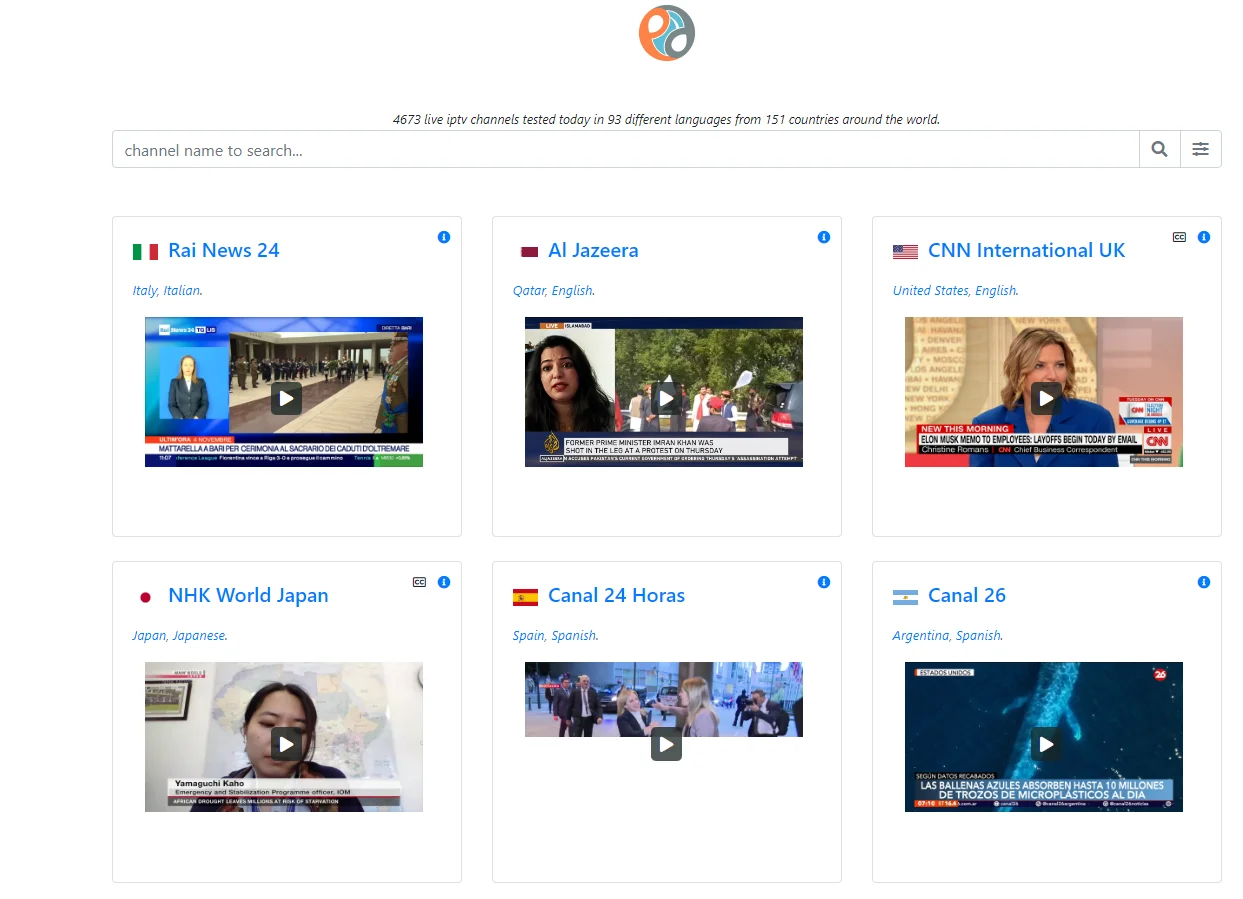The height and width of the screenshot is (899, 1243).
Task: Click the 'Spain, Spanish.' subtitle
Action: click(556, 635)
